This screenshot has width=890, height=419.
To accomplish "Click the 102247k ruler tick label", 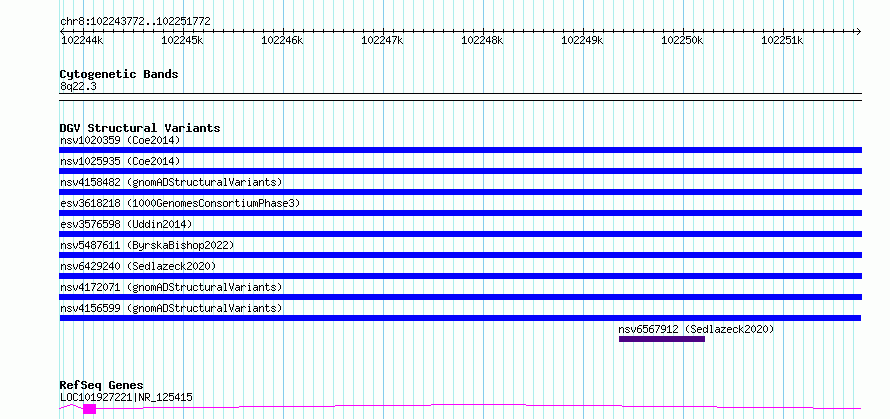I will pos(382,40).
